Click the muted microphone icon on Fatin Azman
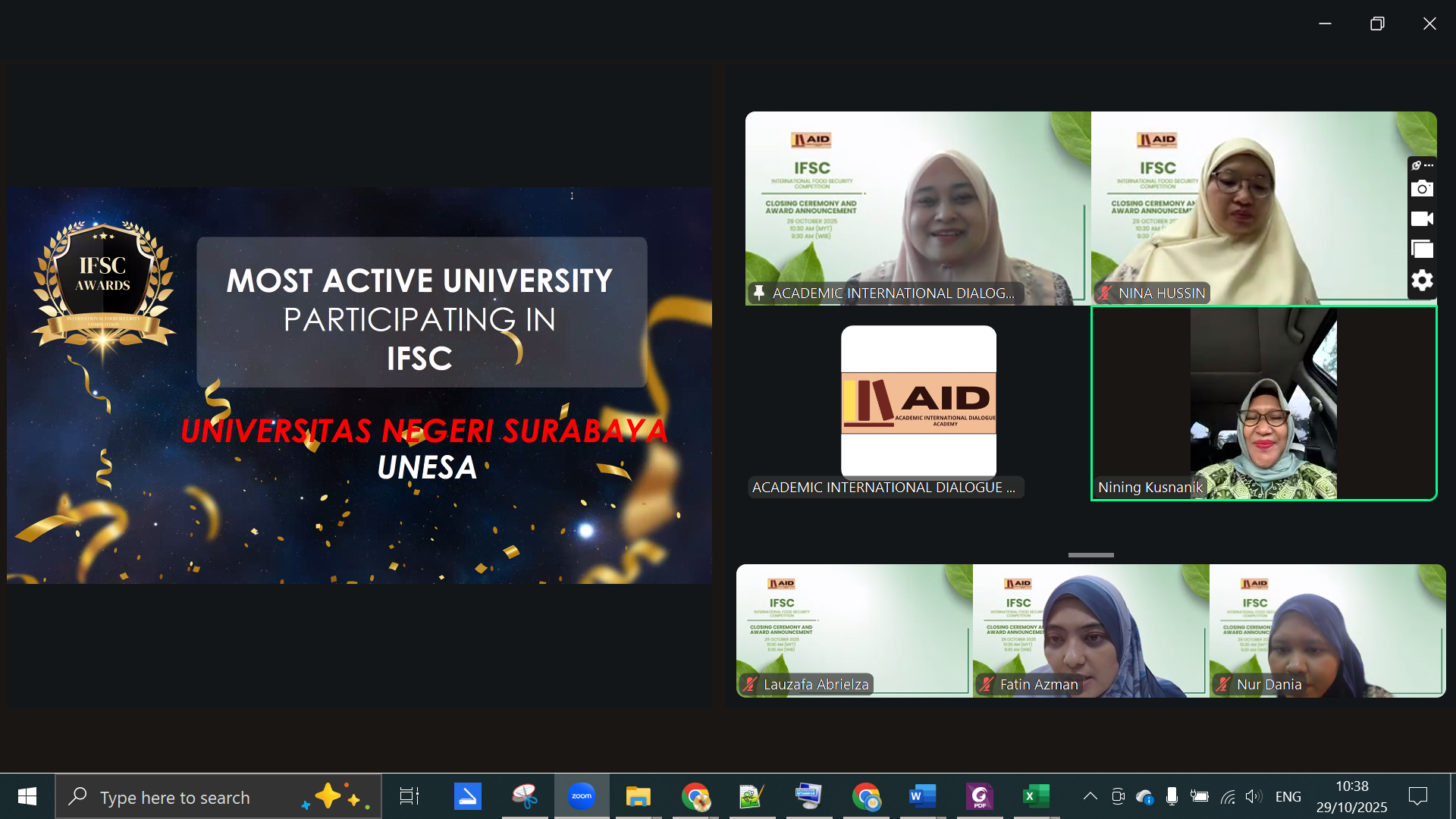The image size is (1456, 819). click(986, 685)
